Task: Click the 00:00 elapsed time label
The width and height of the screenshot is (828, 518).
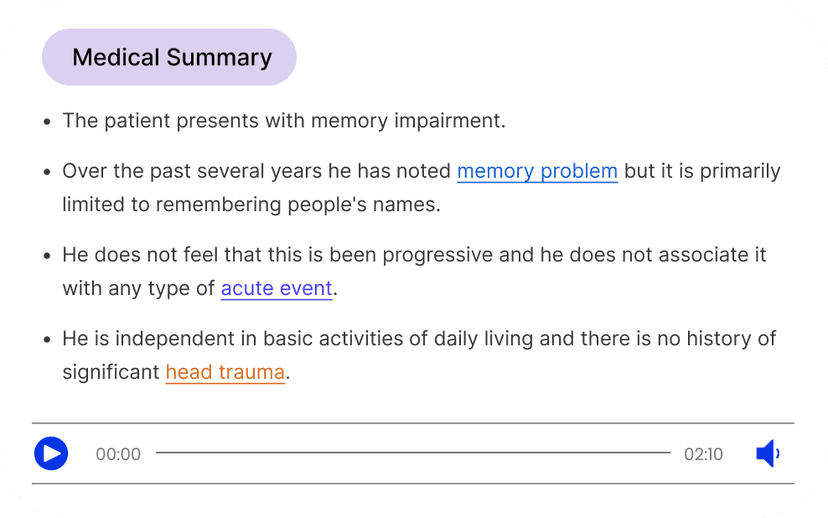Action: pos(118,454)
